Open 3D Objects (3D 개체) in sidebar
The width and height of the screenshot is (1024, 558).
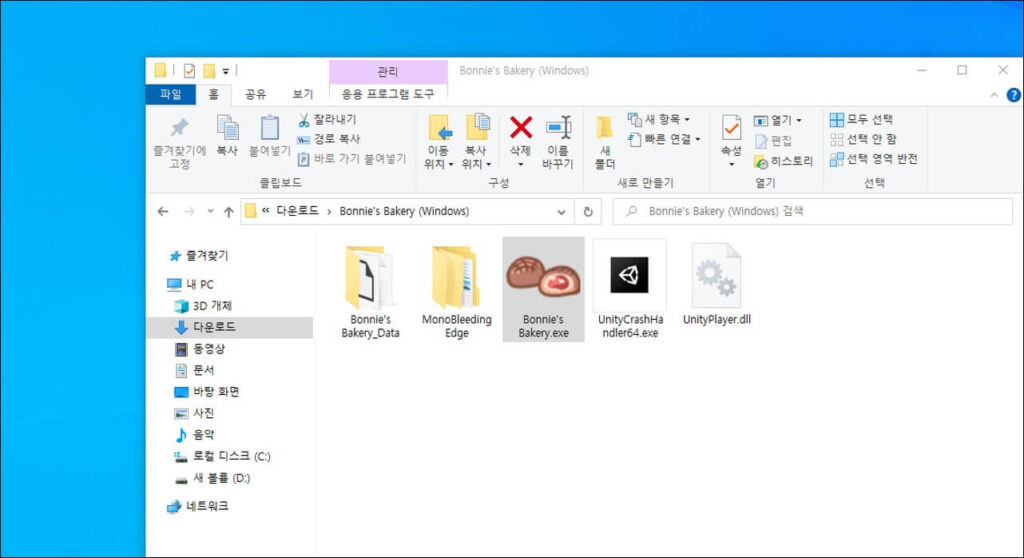(x=203, y=306)
